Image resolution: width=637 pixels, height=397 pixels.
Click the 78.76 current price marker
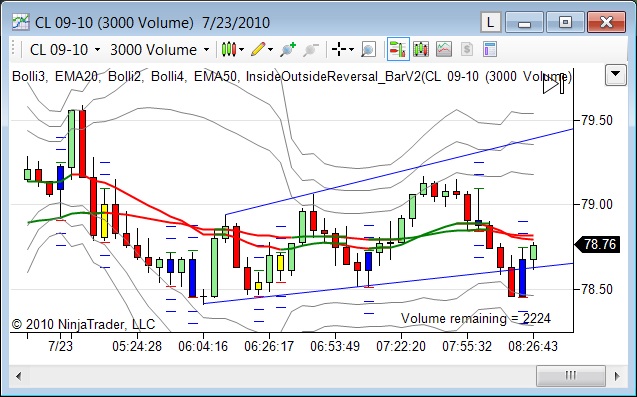click(597, 245)
